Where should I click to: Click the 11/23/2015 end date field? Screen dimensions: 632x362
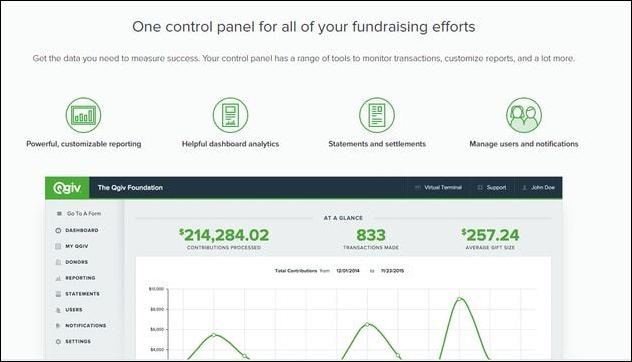click(392, 271)
